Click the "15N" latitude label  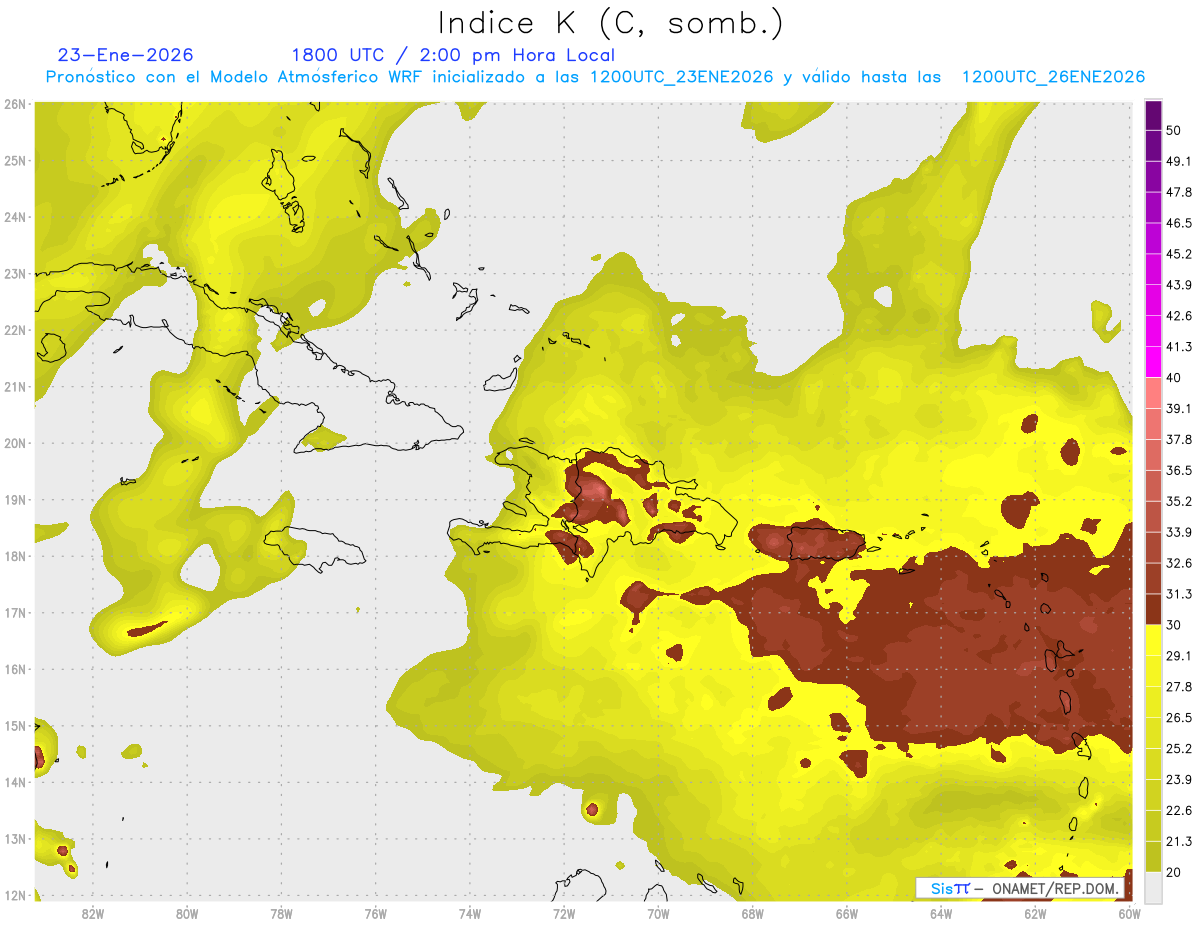click(14, 725)
